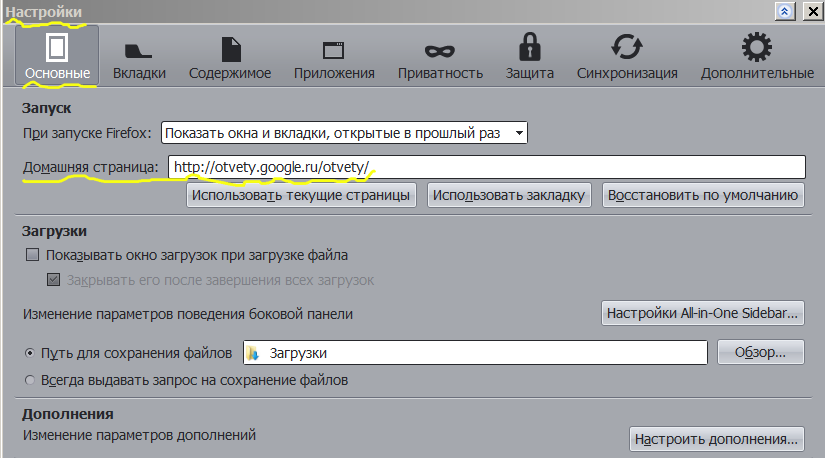The image size is (825, 458).
Task: Open the Защита panel with padlock icon
Action: tap(529, 56)
